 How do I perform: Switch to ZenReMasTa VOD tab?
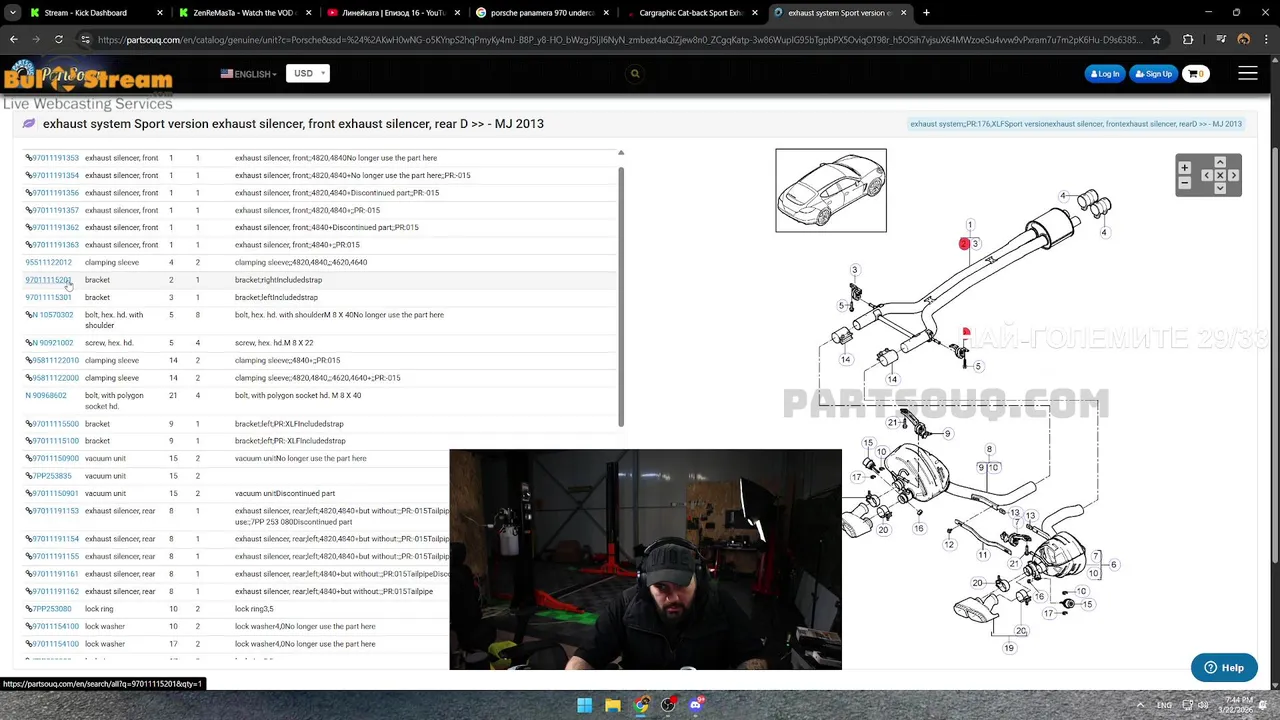click(245, 13)
